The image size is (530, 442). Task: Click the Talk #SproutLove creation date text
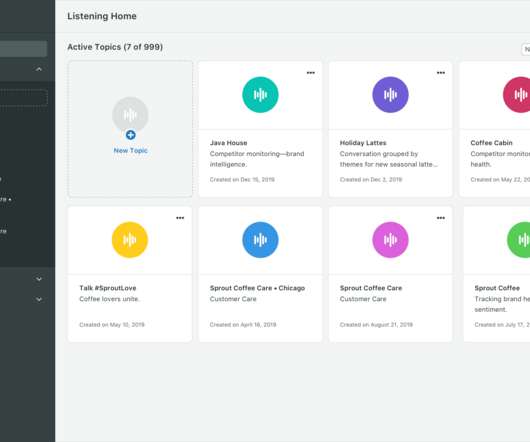tap(112, 325)
